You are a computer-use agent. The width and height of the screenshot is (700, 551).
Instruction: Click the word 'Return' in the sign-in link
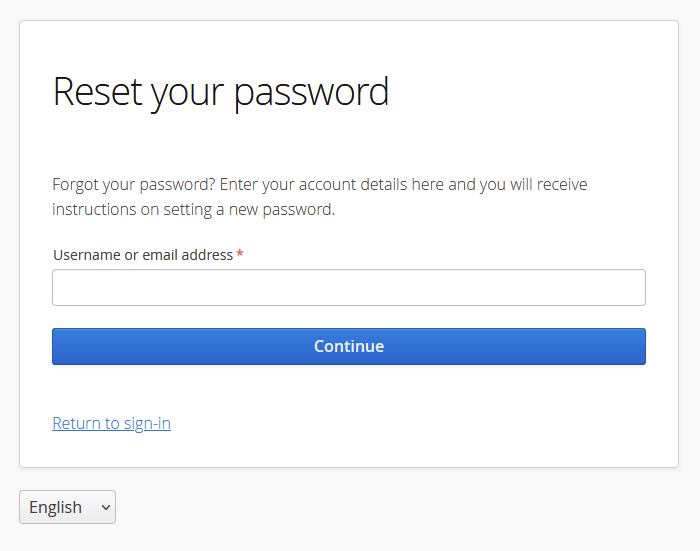(77, 423)
